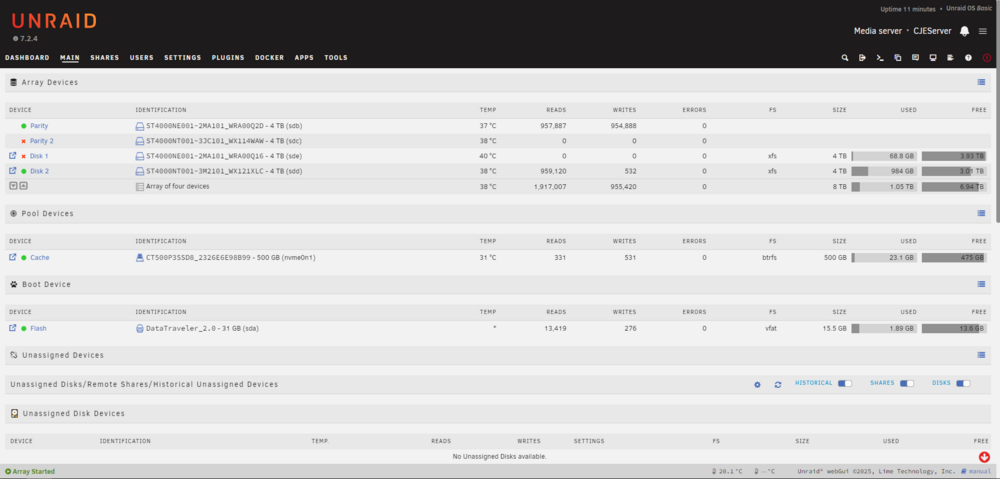The image size is (1000, 479).
Task: Open the search magnifier icon in toolbar
Action: point(845,57)
